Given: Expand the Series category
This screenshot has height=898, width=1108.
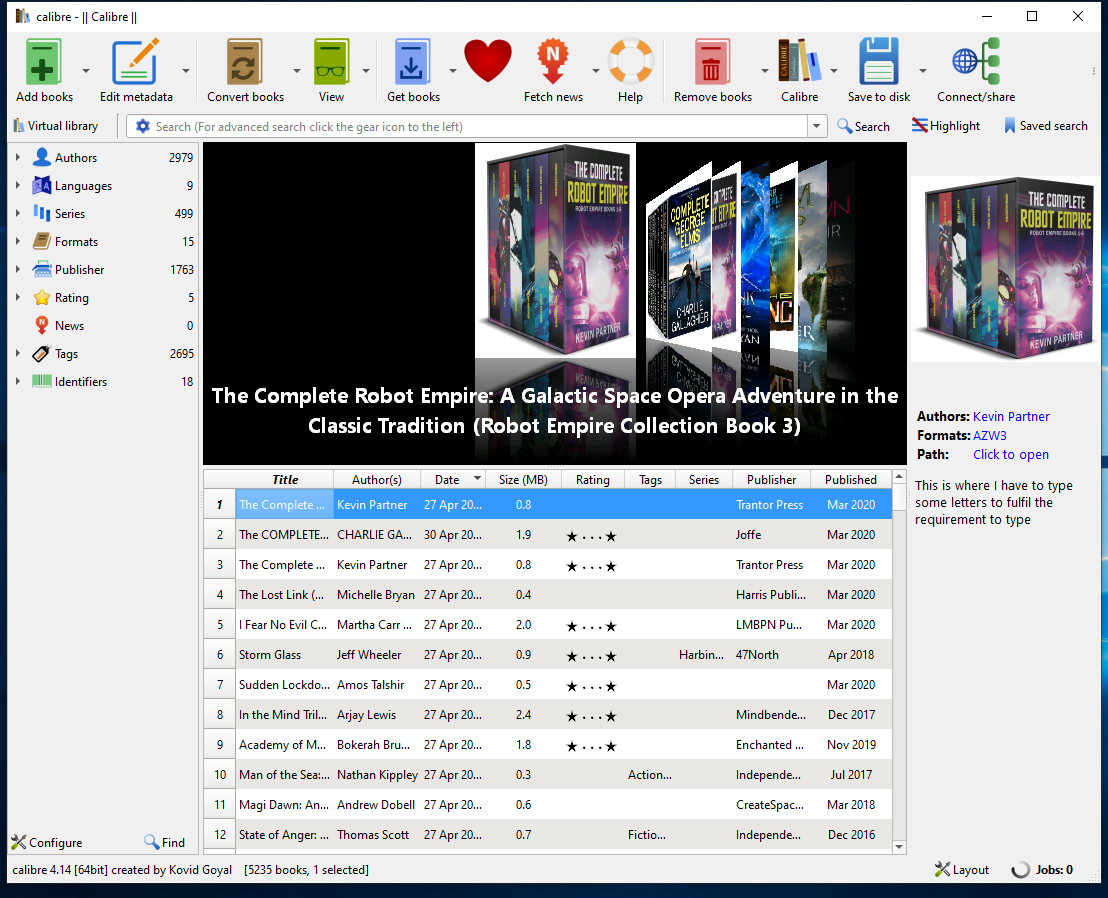Looking at the screenshot, I should 18,213.
